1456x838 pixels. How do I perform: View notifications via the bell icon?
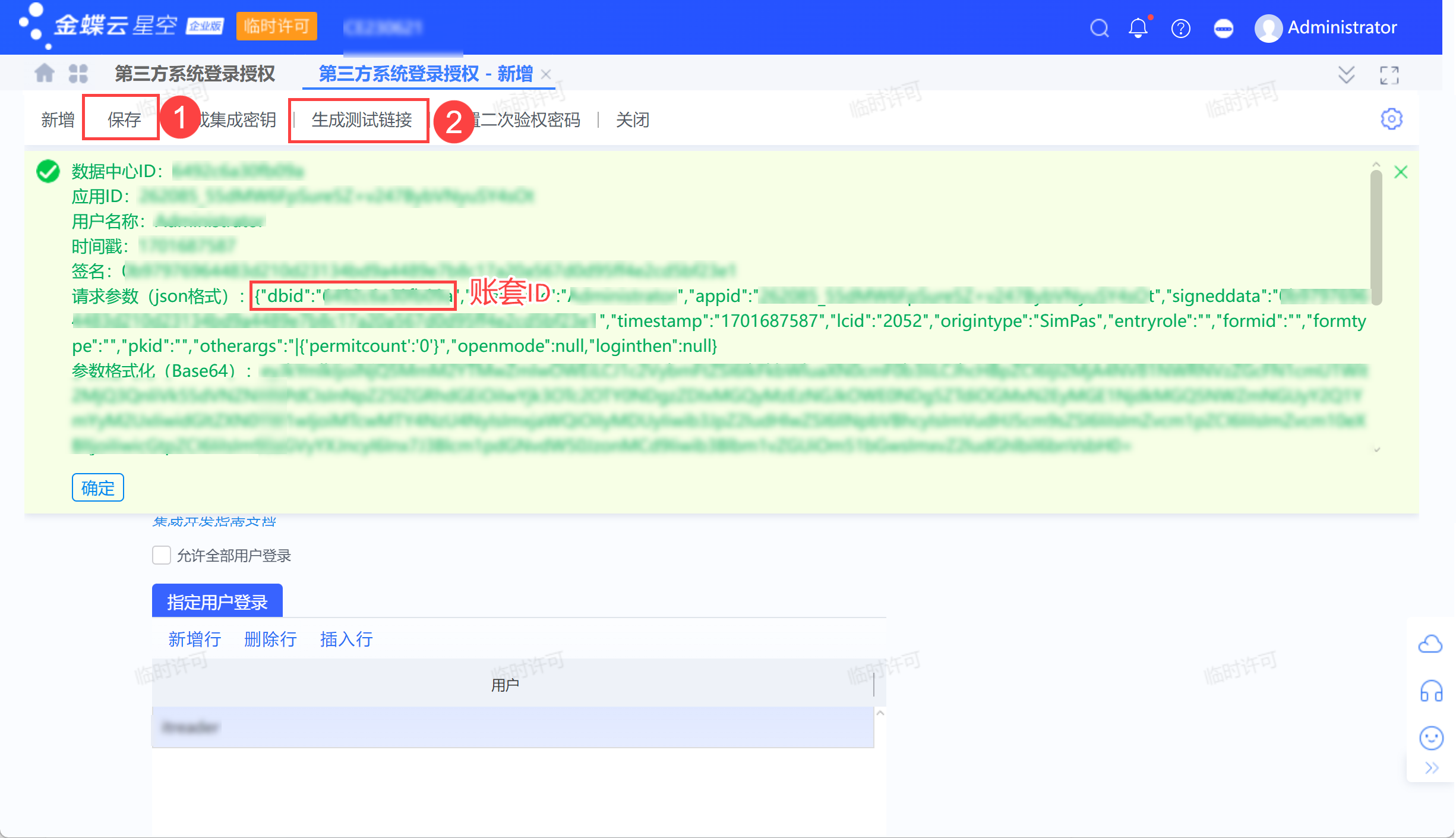(1139, 27)
